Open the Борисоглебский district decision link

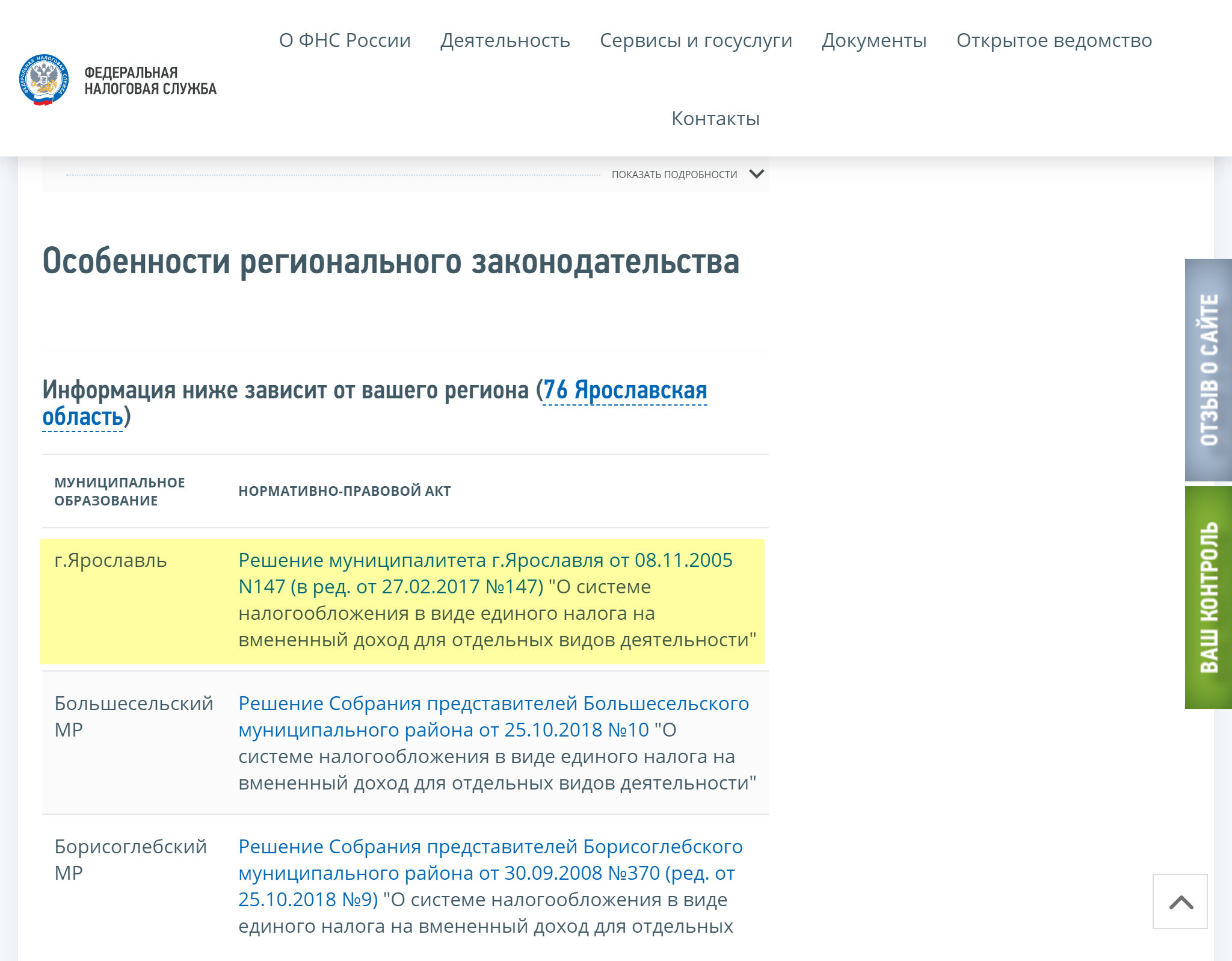pos(490,873)
